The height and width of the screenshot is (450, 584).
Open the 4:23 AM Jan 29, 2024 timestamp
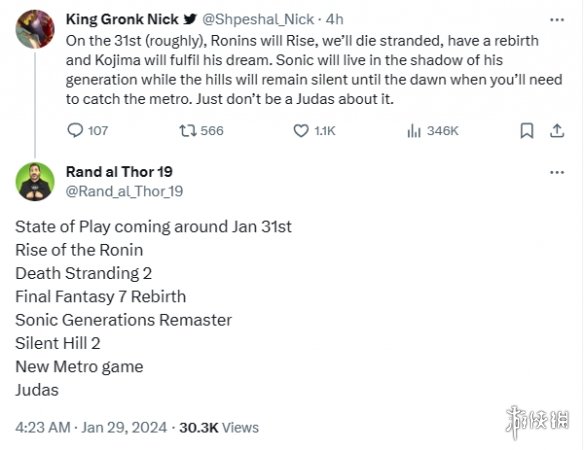(x=91, y=427)
